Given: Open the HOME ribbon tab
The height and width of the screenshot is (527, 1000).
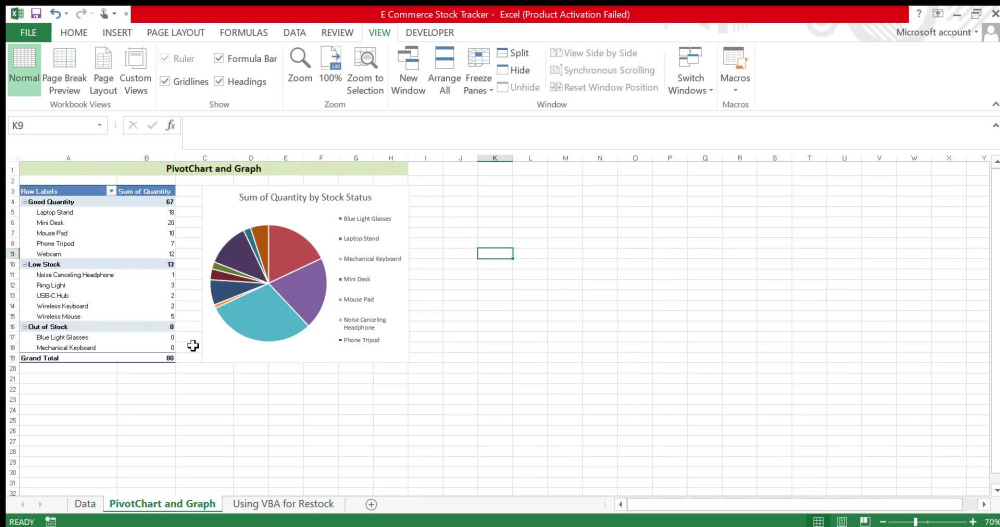Looking at the screenshot, I should pos(74,33).
